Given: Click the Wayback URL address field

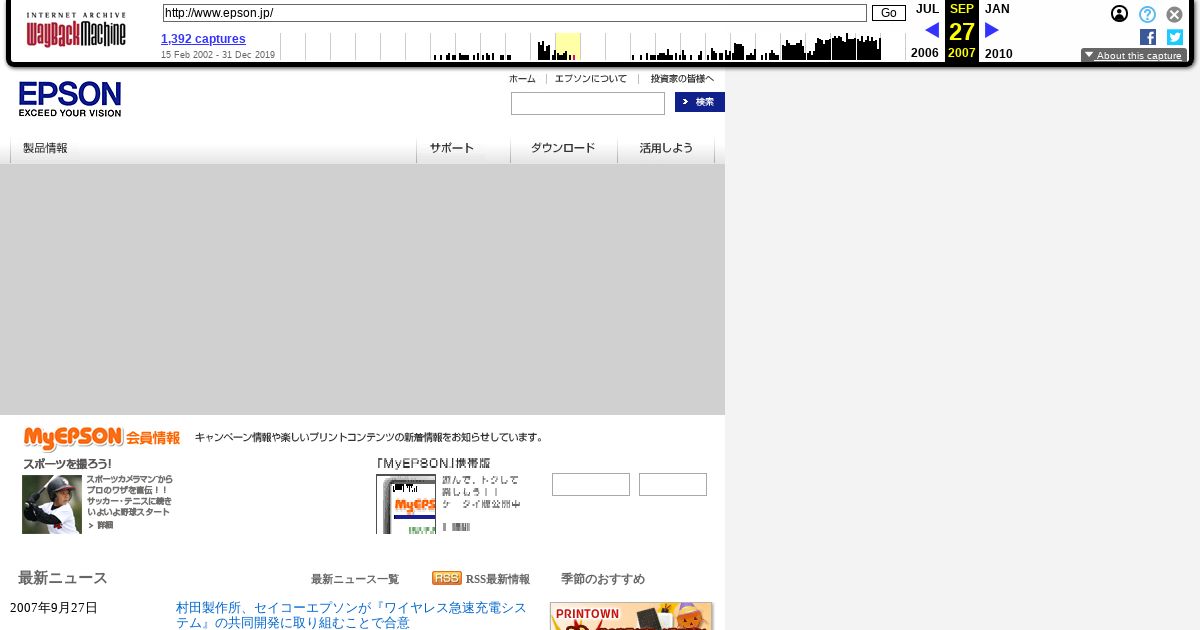Looking at the screenshot, I should [x=514, y=13].
